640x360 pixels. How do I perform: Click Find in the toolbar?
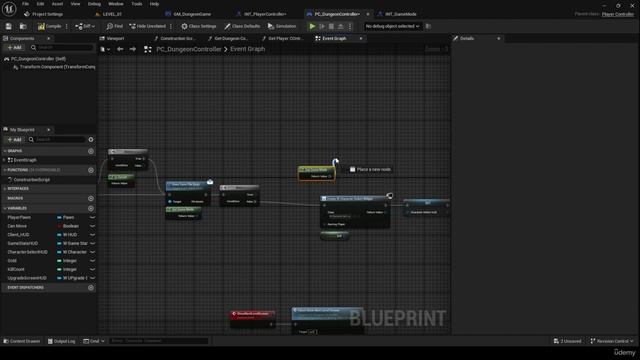115,26
